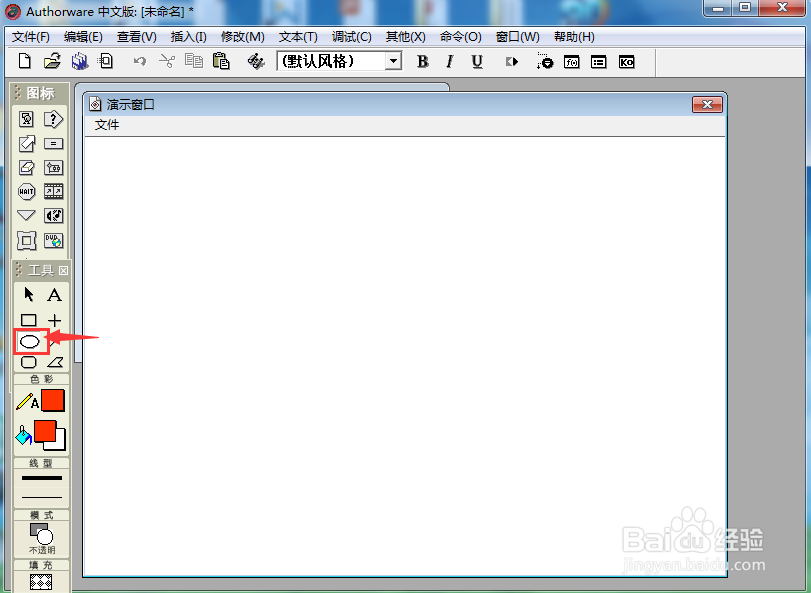Close the 演示窗口 presentation window
Image resolution: width=811 pixels, height=593 pixels.
[x=707, y=104]
